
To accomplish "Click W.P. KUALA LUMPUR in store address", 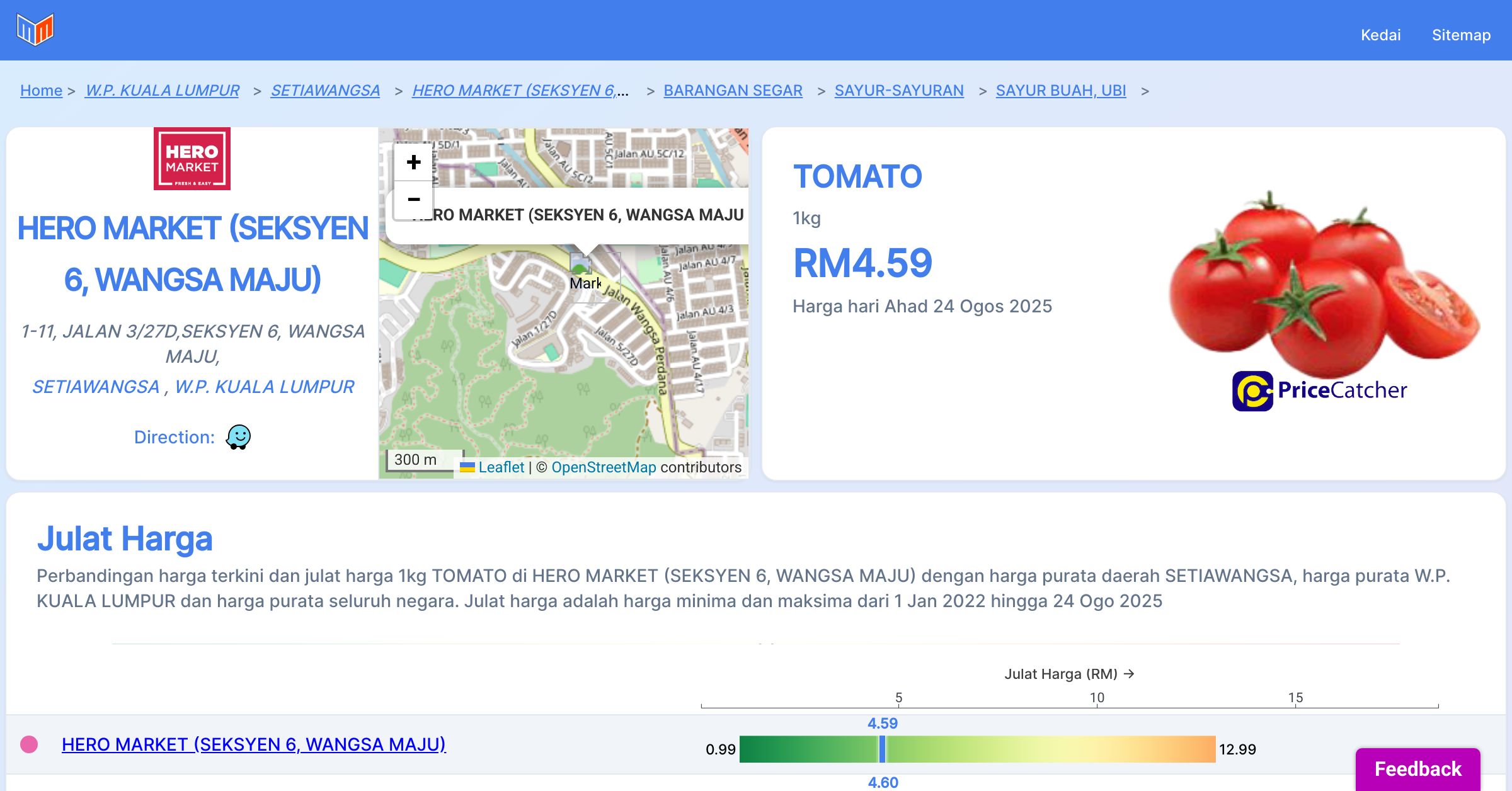I will click(x=264, y=387).
